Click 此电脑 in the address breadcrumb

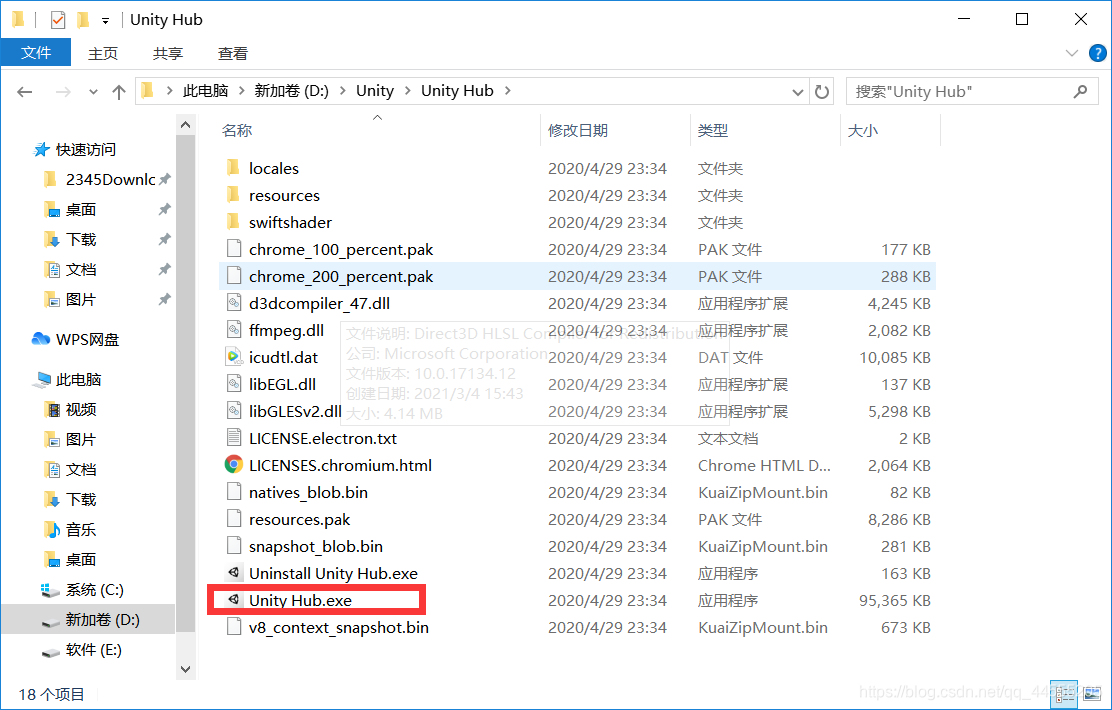pos(206,91)
